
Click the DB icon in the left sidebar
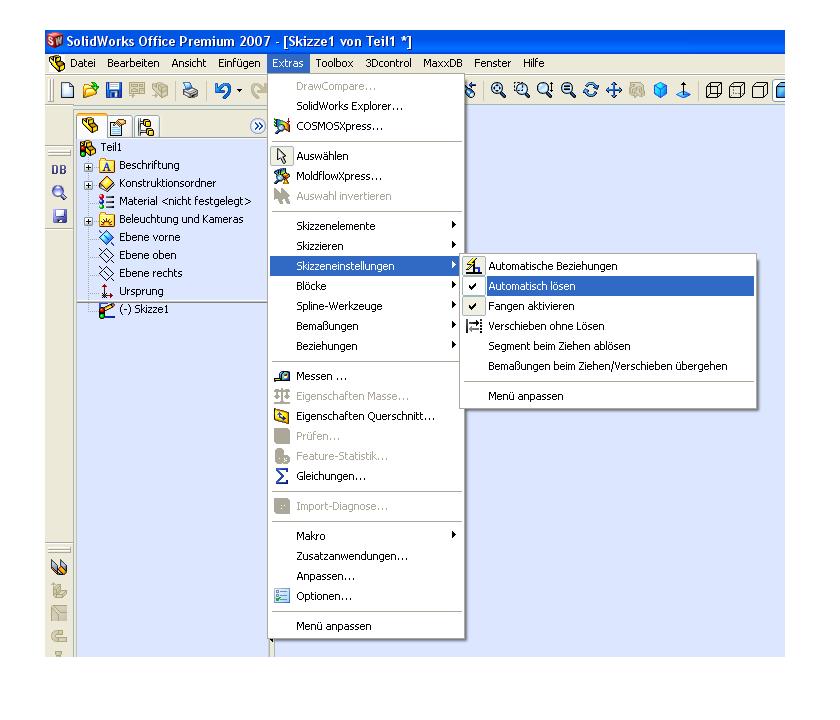pyautogui.click(x=59, y=170)
